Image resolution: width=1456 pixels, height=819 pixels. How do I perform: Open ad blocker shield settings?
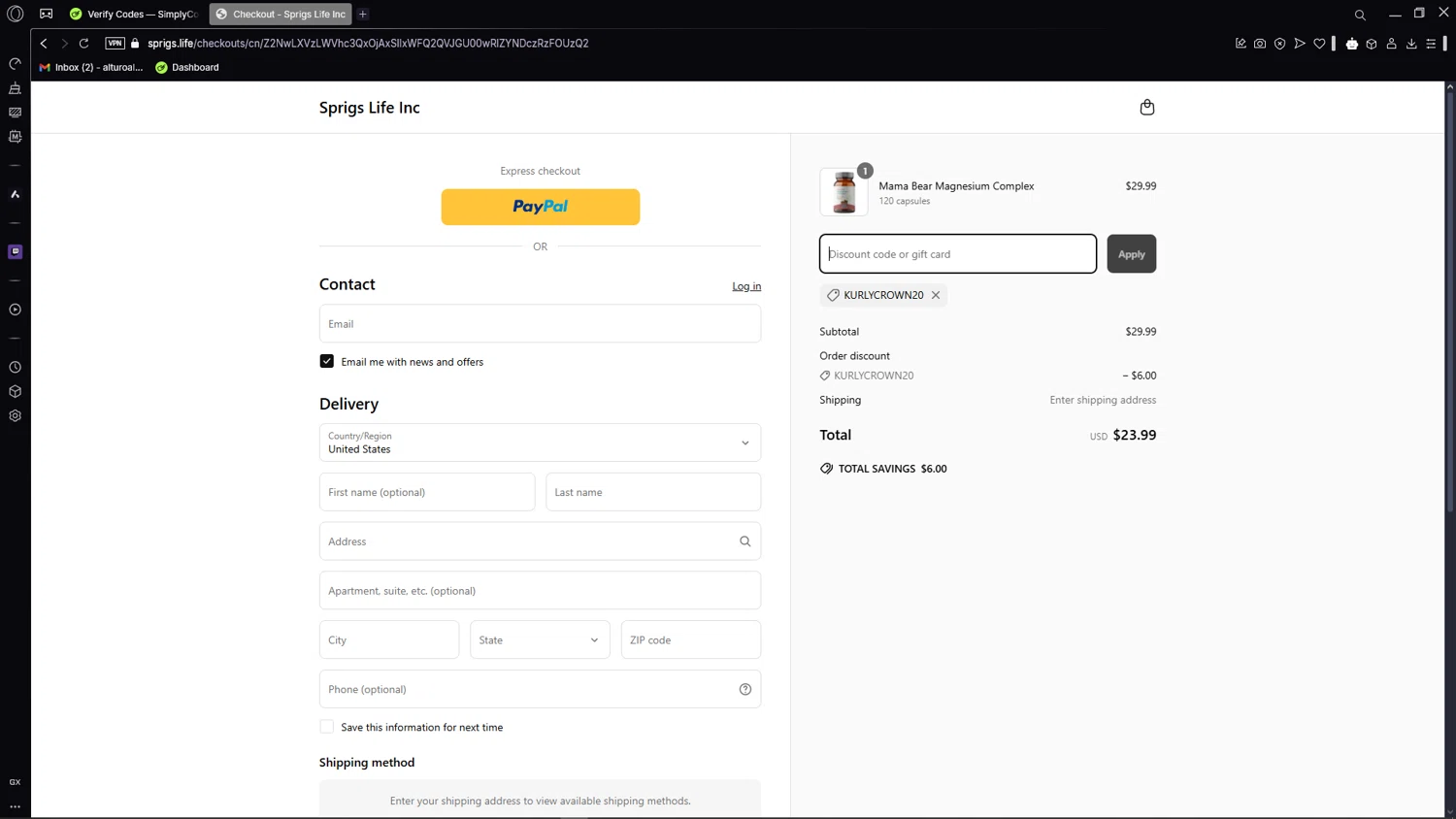click(1280, 43)
